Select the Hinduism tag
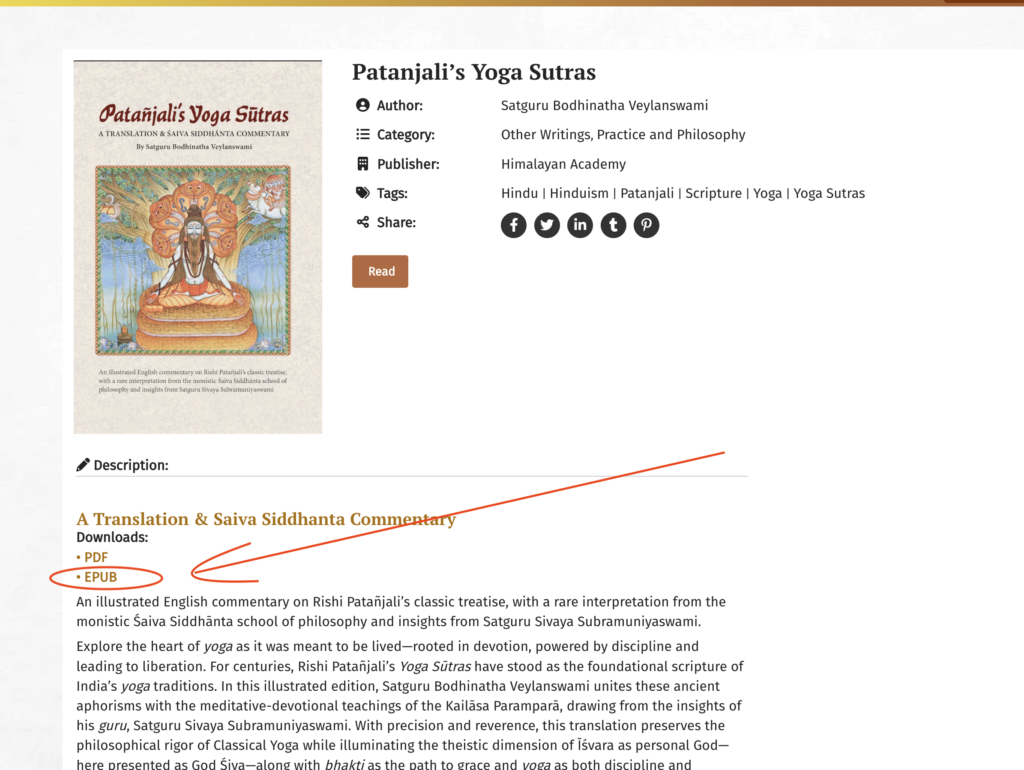 click(580, 193)
